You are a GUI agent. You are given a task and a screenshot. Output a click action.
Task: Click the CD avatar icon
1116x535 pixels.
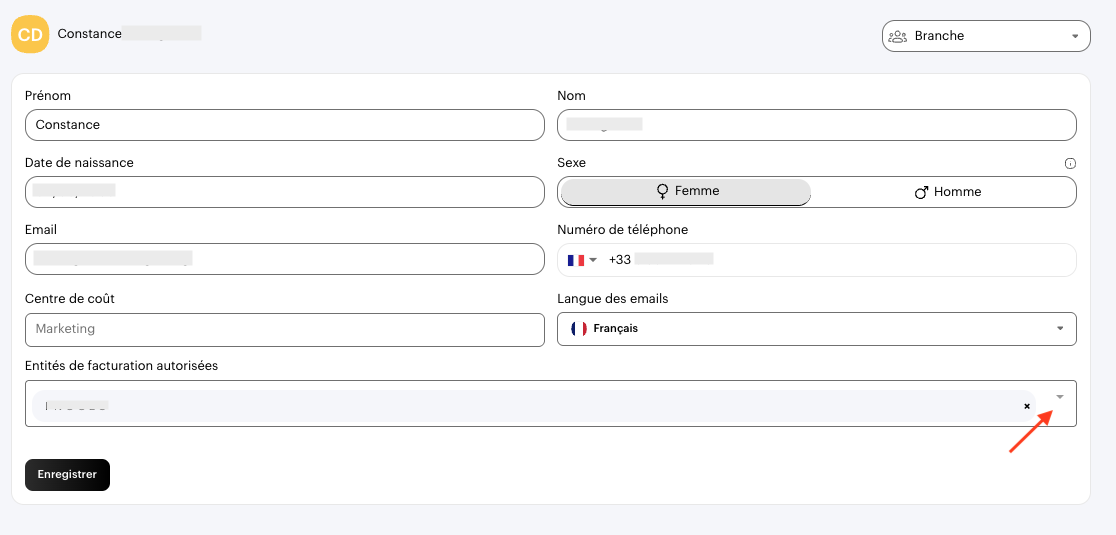[30, 34]
